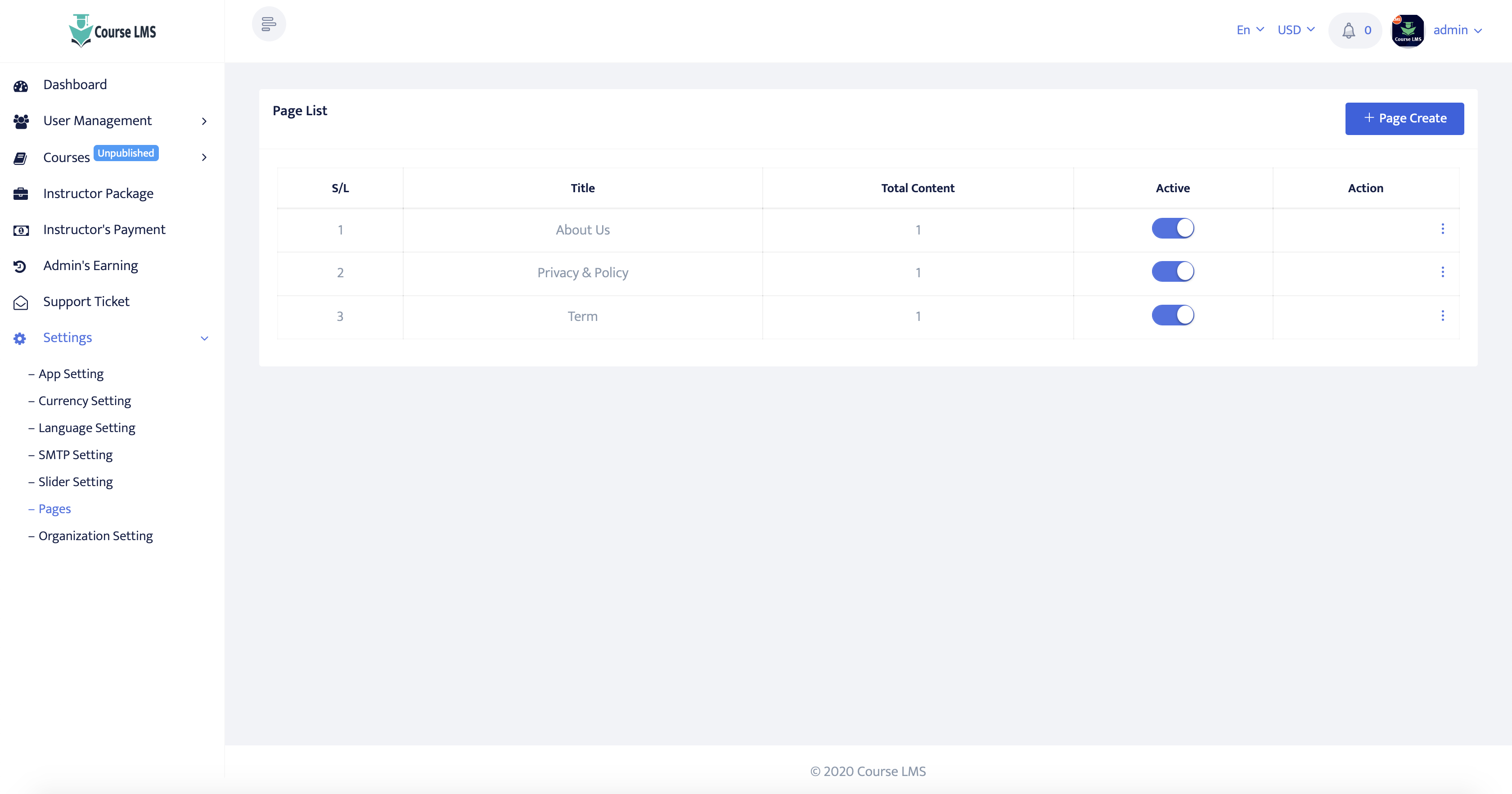Screen dimensions: 1512x794
Task: Expand the Courses sidebar menu
Action: click(x=204, y=158)
